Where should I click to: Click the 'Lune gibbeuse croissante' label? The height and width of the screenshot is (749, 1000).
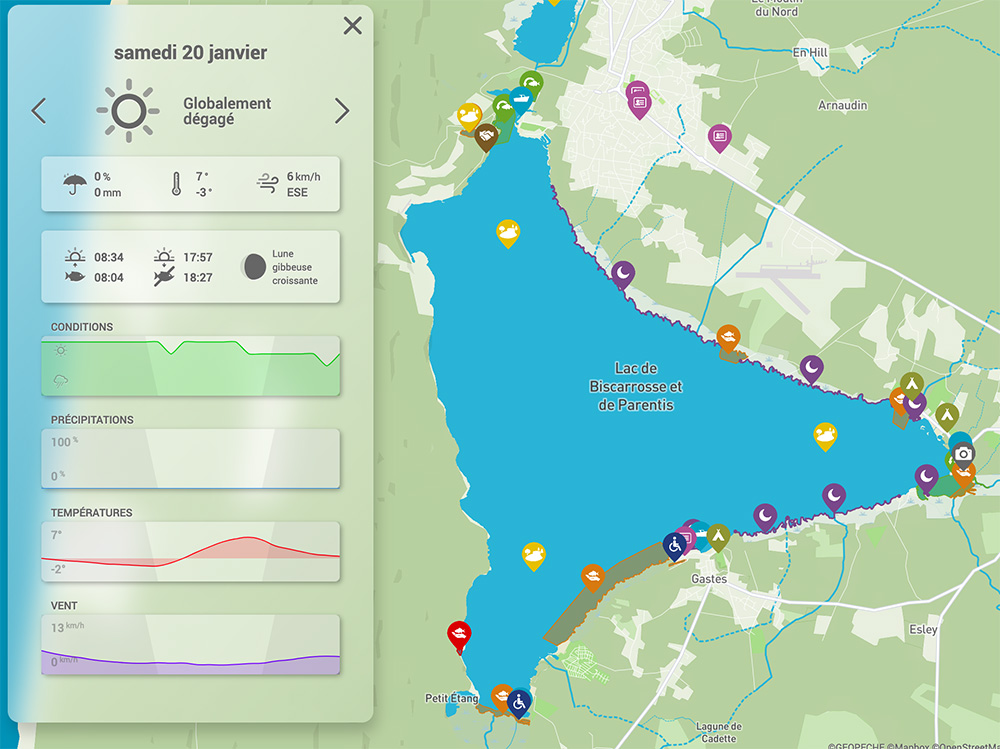point(295,267)
